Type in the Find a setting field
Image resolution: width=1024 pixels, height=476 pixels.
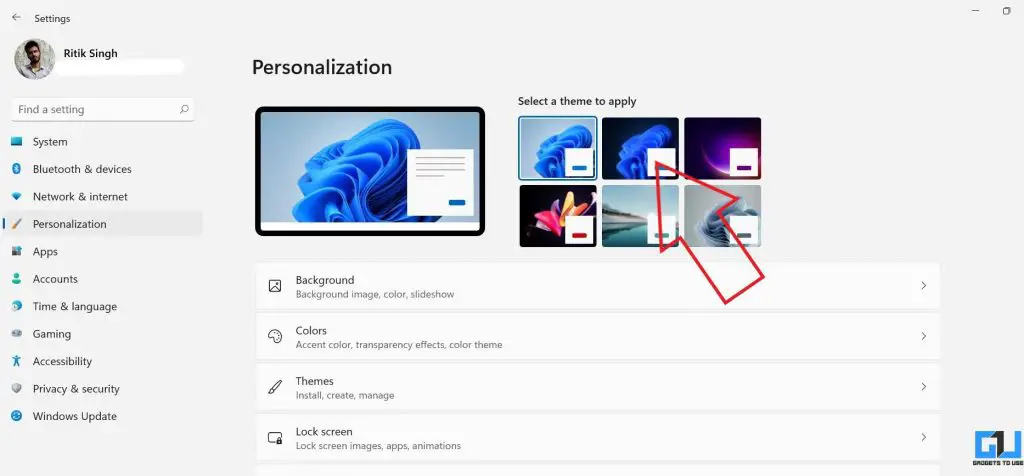pyautogui.click(x=95, y=109)
